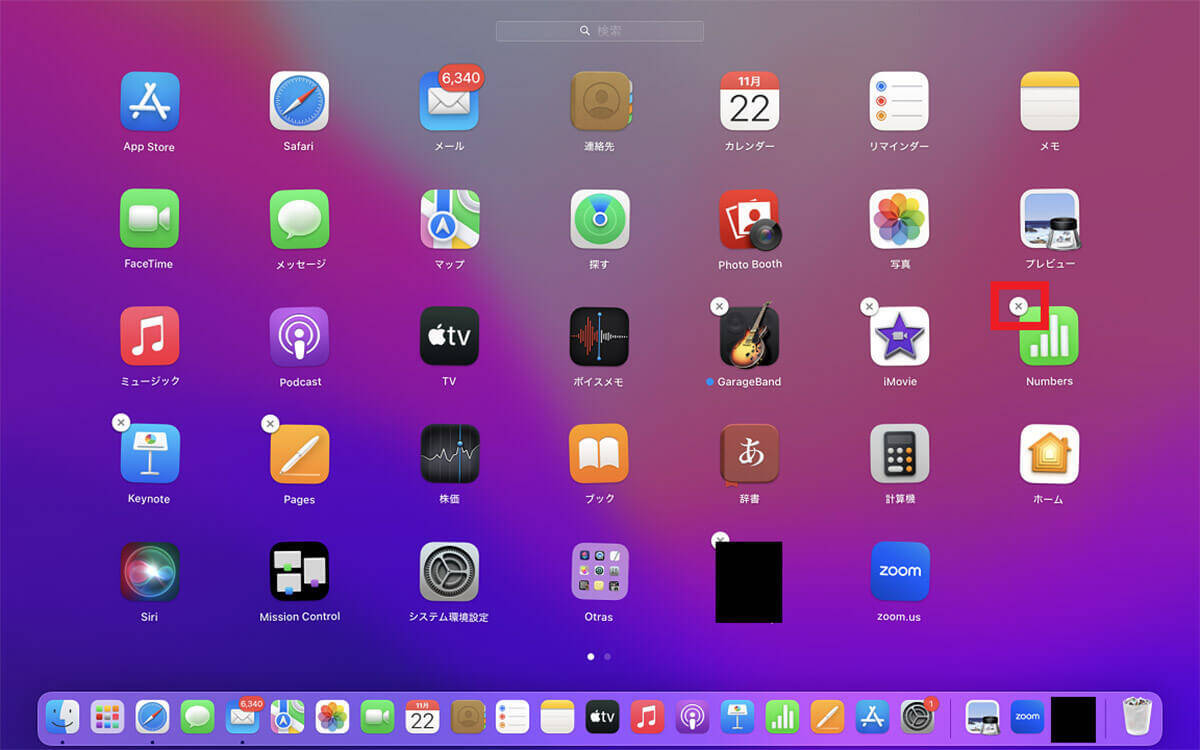
Task: Open Mission Control
Action: pyautogui.click(x=299, y=572)
